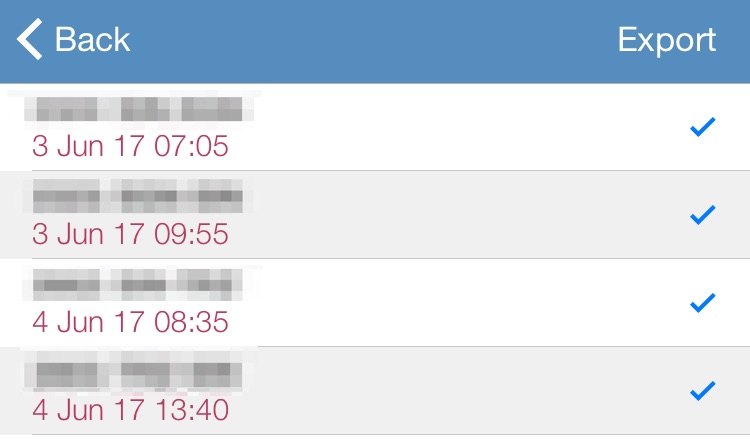Click the "Back" text label
The image size is (750, 448).
[x=92, y=40]
